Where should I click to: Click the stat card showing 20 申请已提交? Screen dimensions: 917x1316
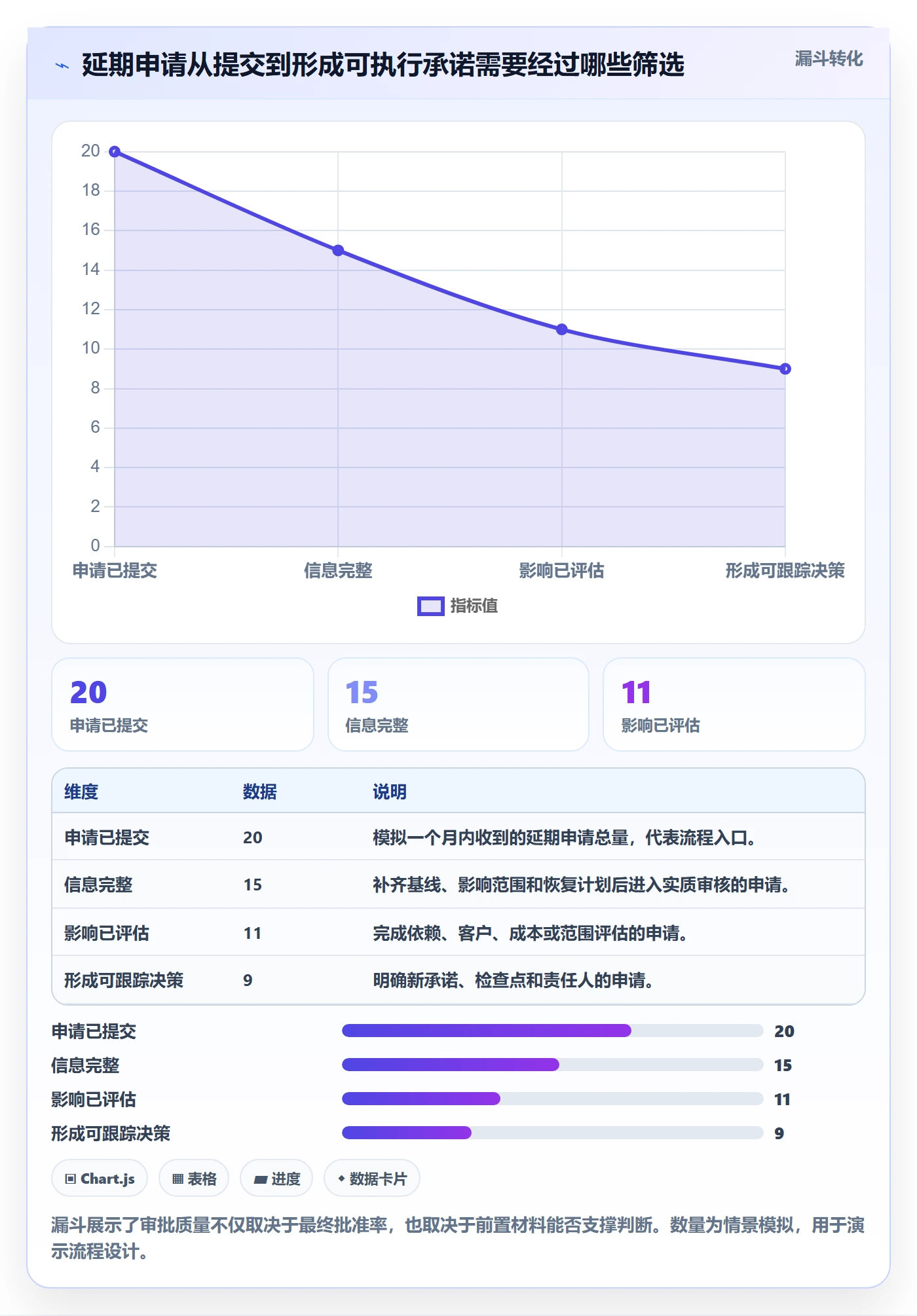coord(183,704)
